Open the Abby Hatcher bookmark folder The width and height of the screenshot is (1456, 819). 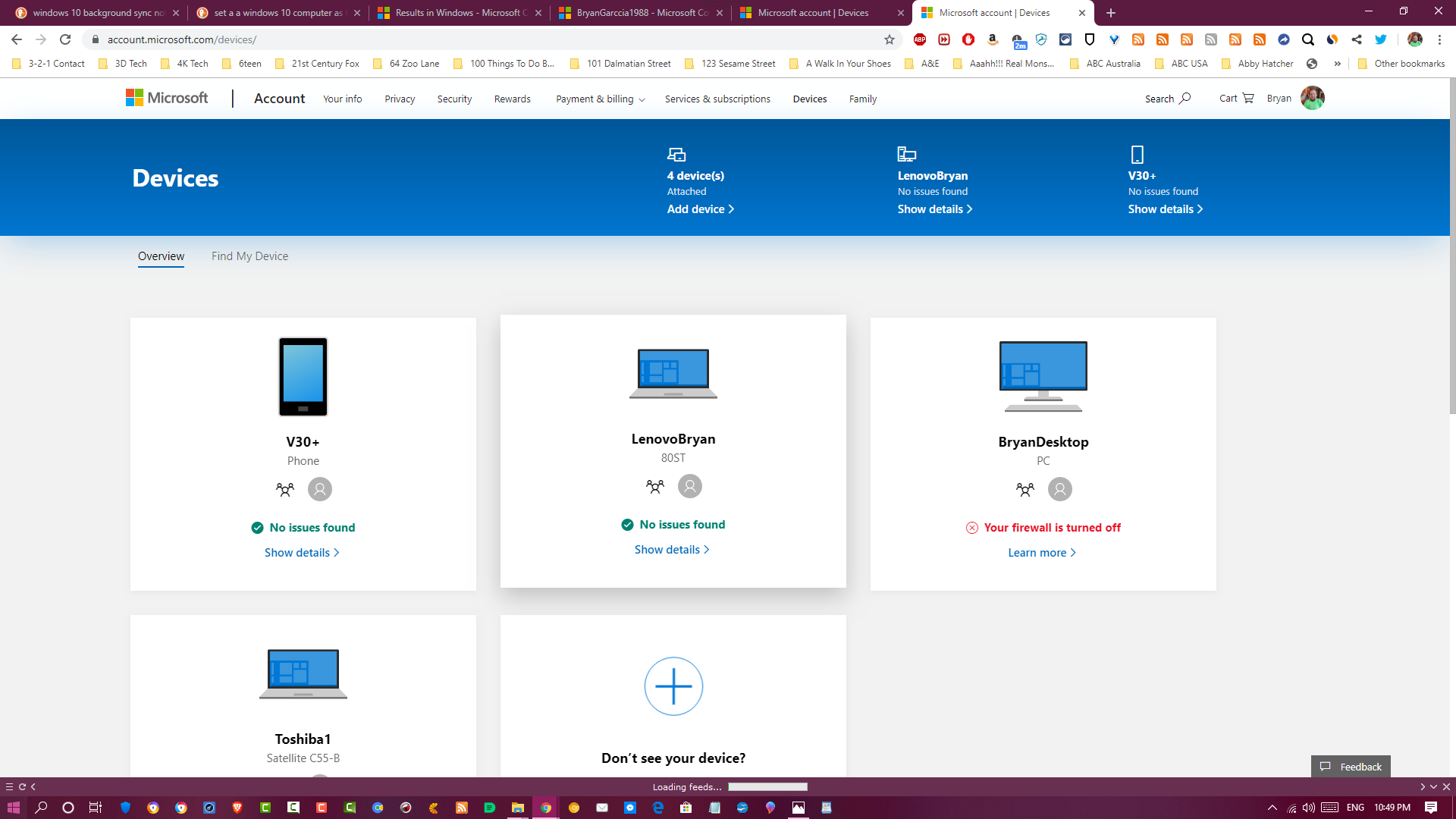[x=1257, y=64]
